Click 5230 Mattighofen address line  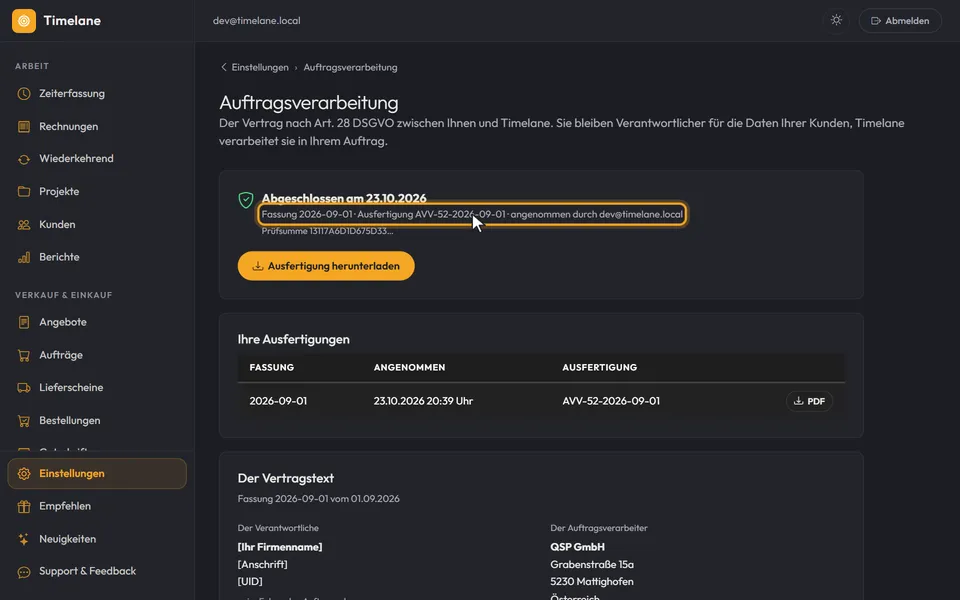(591, 582)
